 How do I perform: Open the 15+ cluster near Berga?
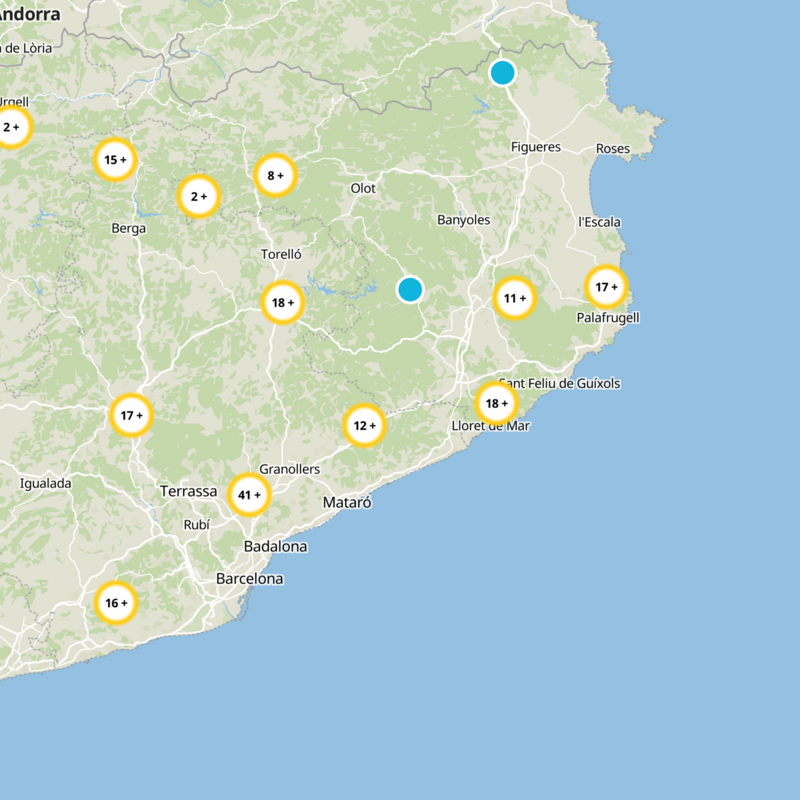(115, 158)
